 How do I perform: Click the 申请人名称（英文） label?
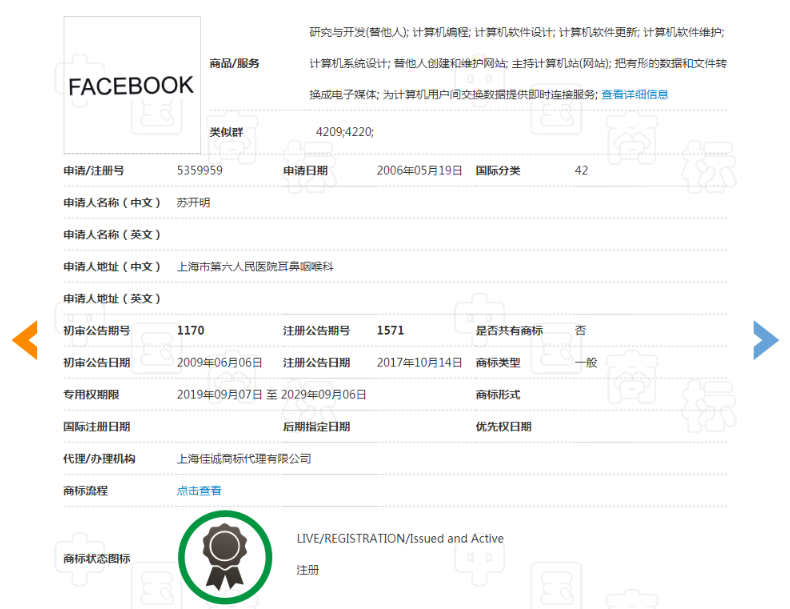coord(112,234)
